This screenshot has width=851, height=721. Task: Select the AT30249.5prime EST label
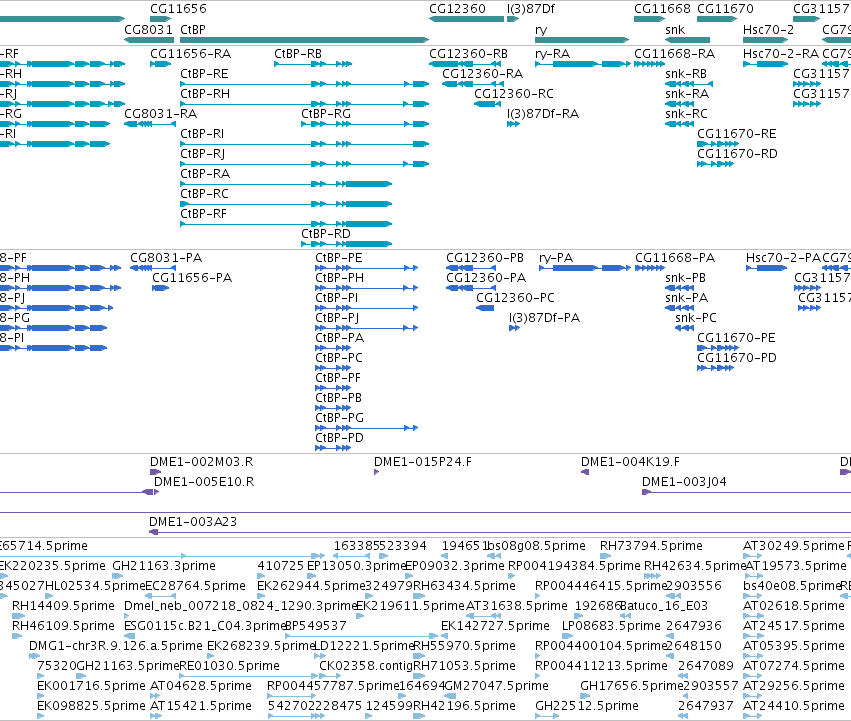(x=794, y=546)
